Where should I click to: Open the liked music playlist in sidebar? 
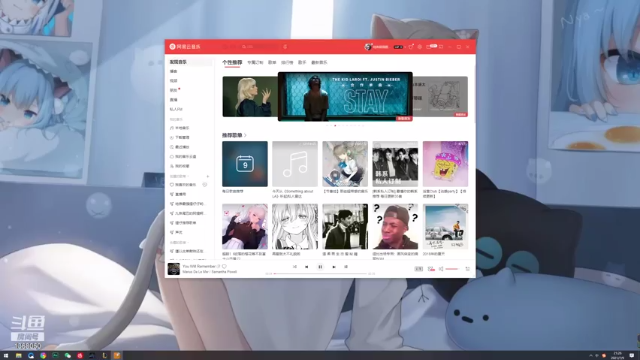pos(183,185)
